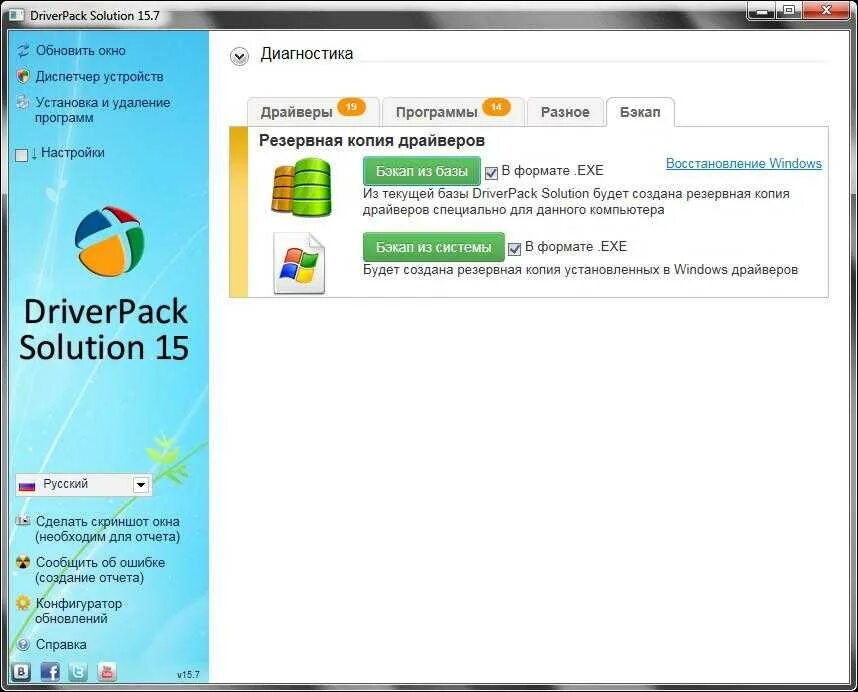The height and width of the screenshot is (692, 858).
Task: Click the title bar app icon
Action: click(x=18, y=16)
